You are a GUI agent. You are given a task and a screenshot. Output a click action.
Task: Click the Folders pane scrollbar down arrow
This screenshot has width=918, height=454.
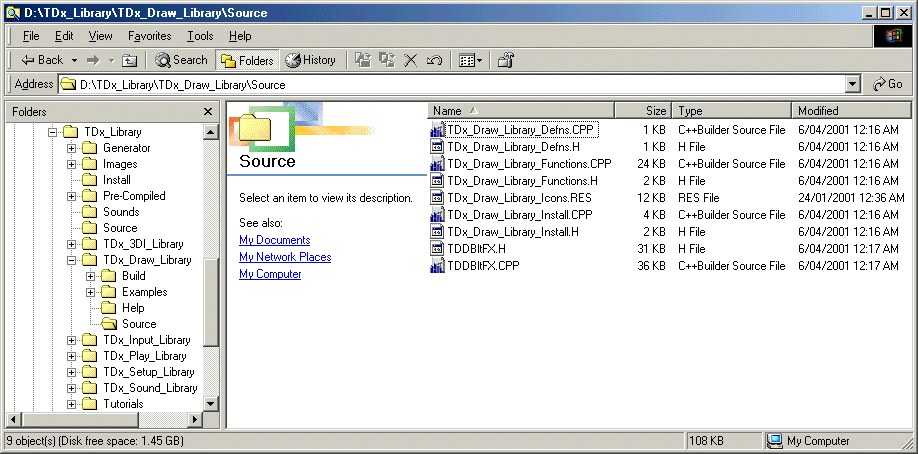[x=211, y=403]
